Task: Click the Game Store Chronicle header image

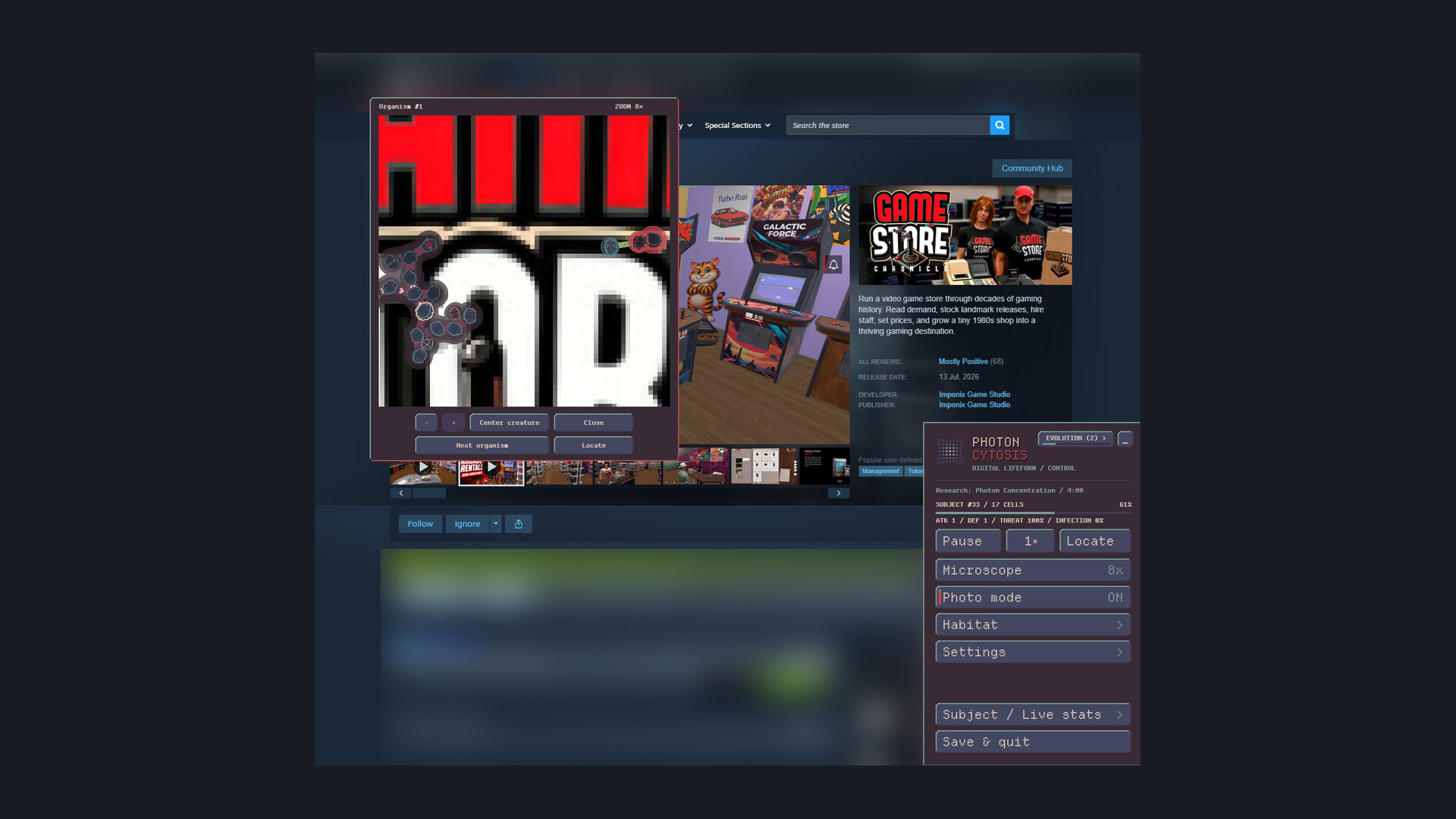Action: pos(965,235)
